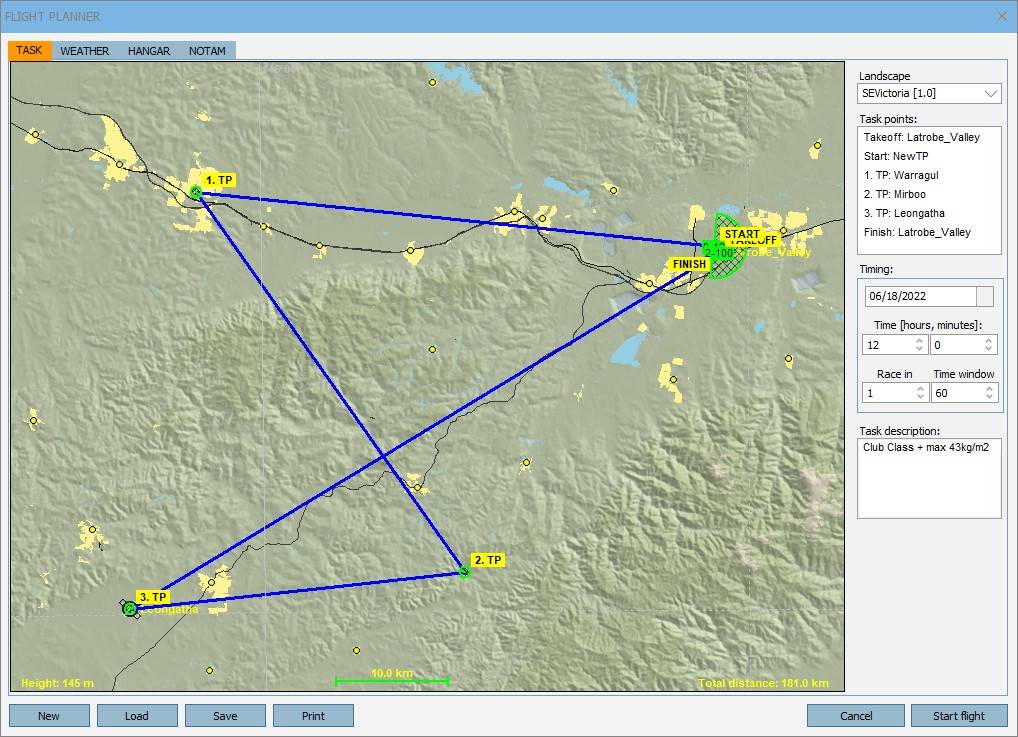The height and width of the screenshot is (737, 1018).
Task: Go to the NOTAM tab
Action: [207, 51]
